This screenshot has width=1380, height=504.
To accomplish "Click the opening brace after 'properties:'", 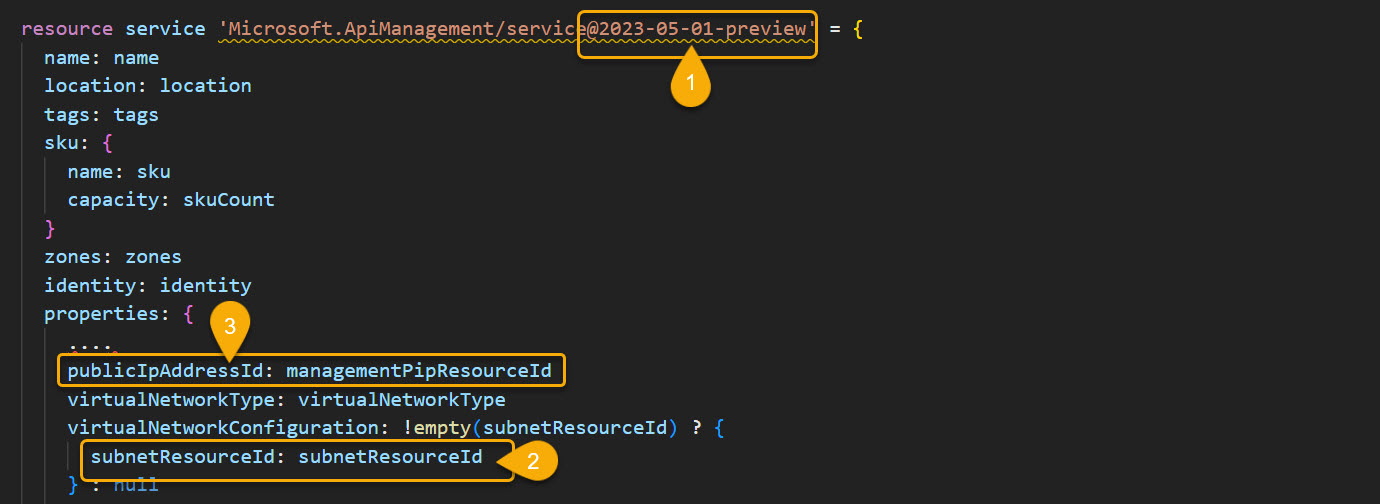I will pos(188,314).
